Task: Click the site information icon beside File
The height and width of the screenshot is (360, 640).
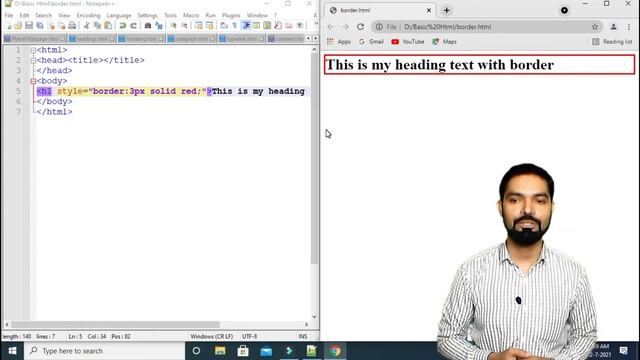Action: (379, 27)
